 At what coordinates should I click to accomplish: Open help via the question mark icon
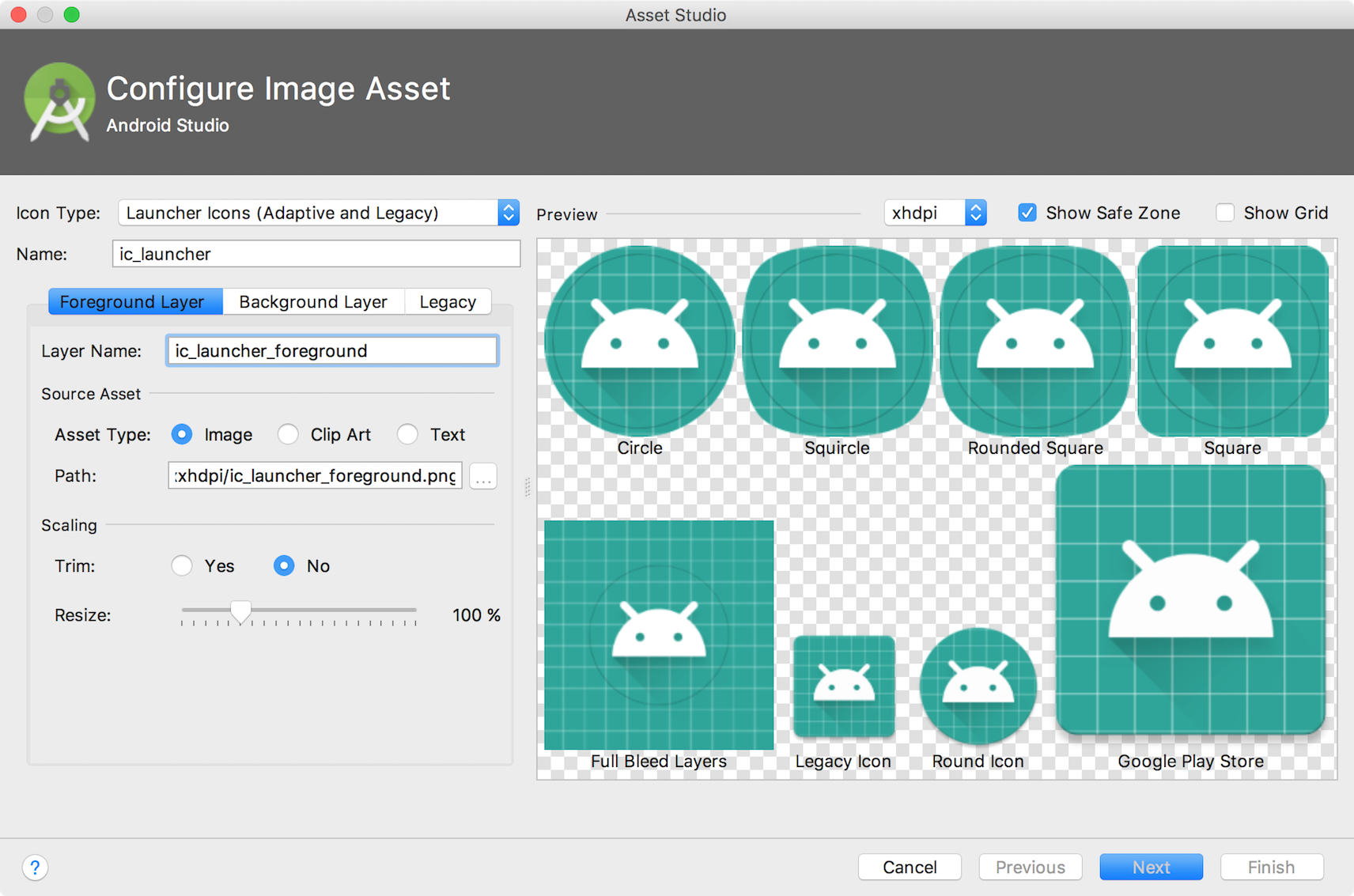pyautogui.click(x=35, y=868)
